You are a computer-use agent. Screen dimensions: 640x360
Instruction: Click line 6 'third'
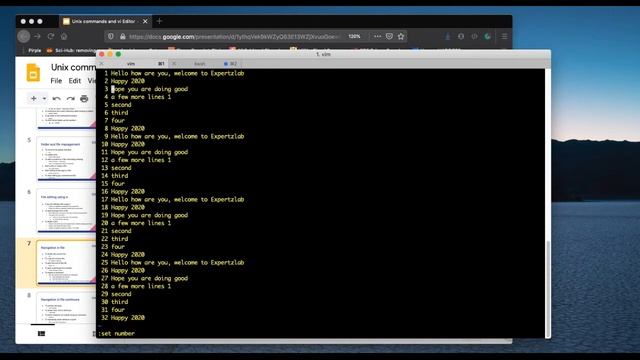[x=120, y=112]
